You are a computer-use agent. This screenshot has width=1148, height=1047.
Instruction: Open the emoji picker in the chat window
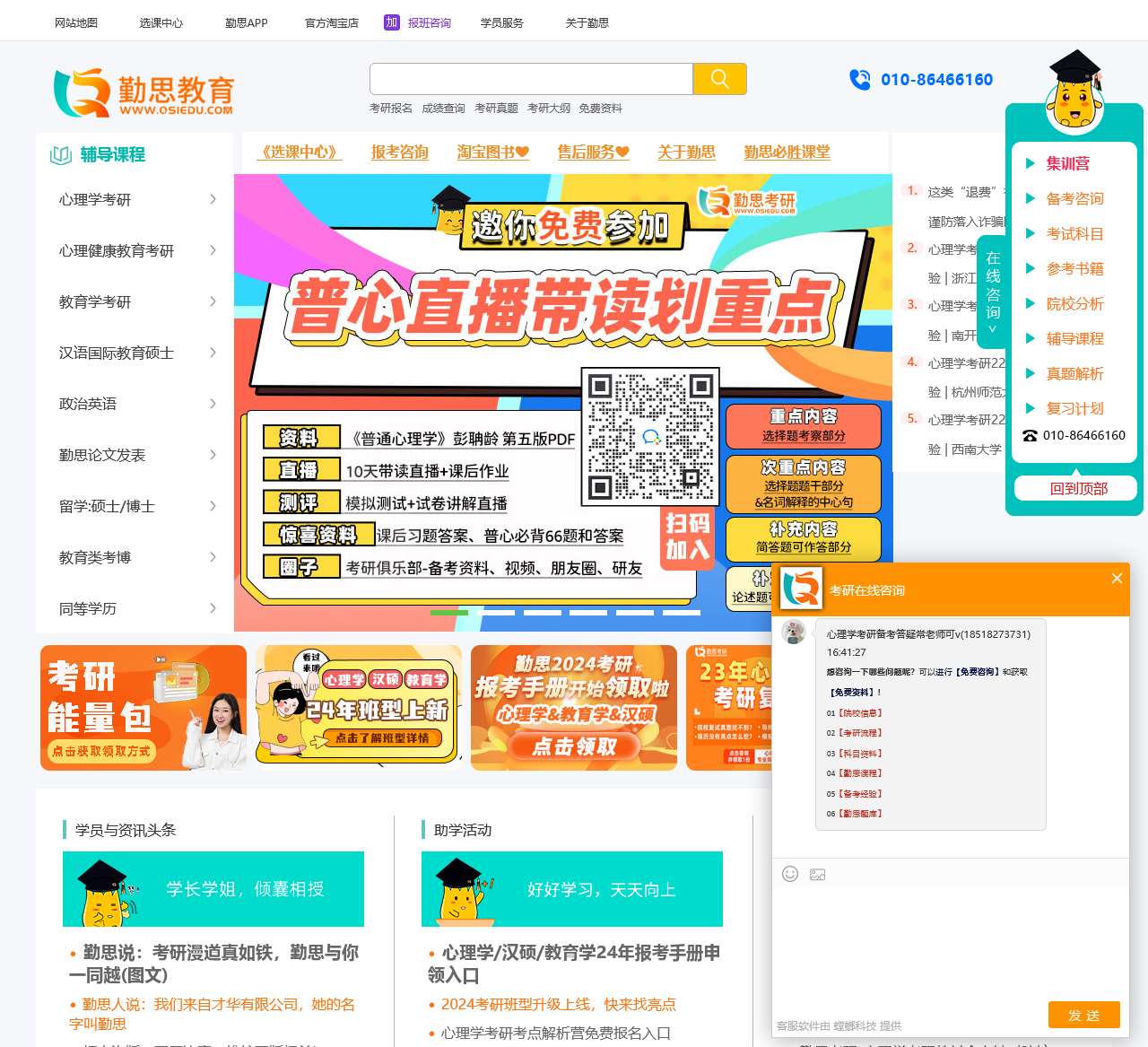click(x=790, y=874)
